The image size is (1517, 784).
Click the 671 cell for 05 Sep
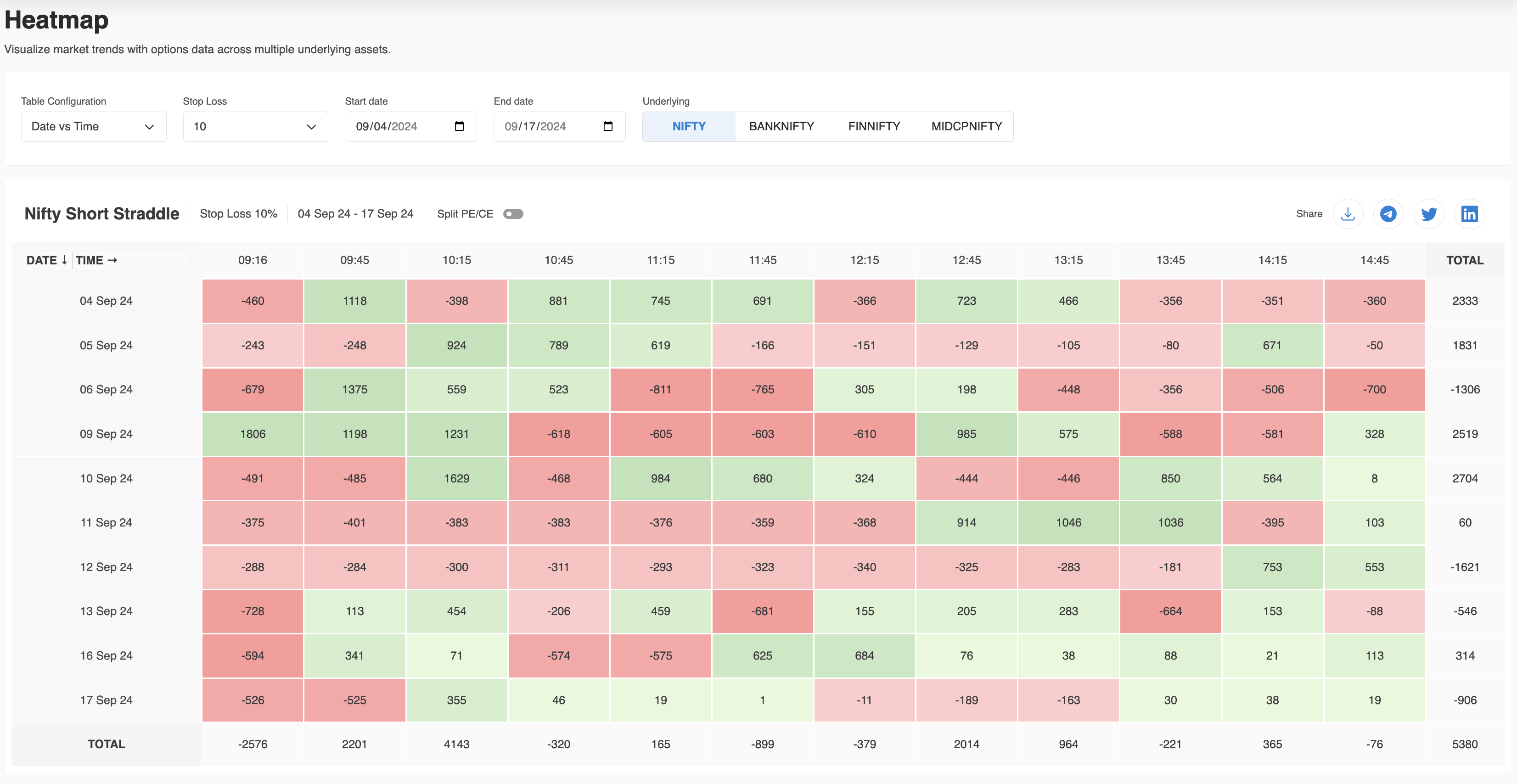click(x=1273, y=346)
